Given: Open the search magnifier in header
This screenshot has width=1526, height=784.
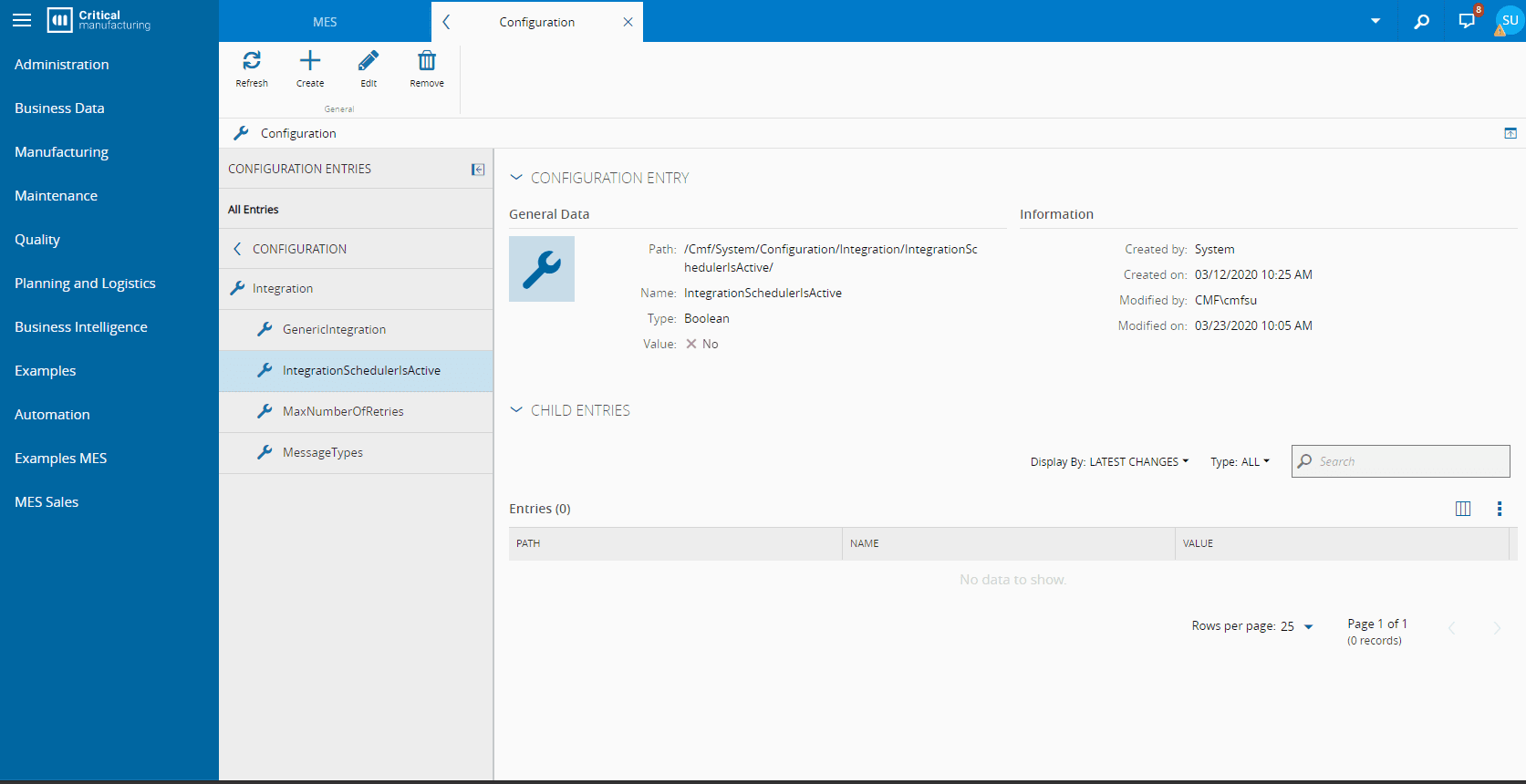Looking at the screenshot, I should pos(1421,22).
